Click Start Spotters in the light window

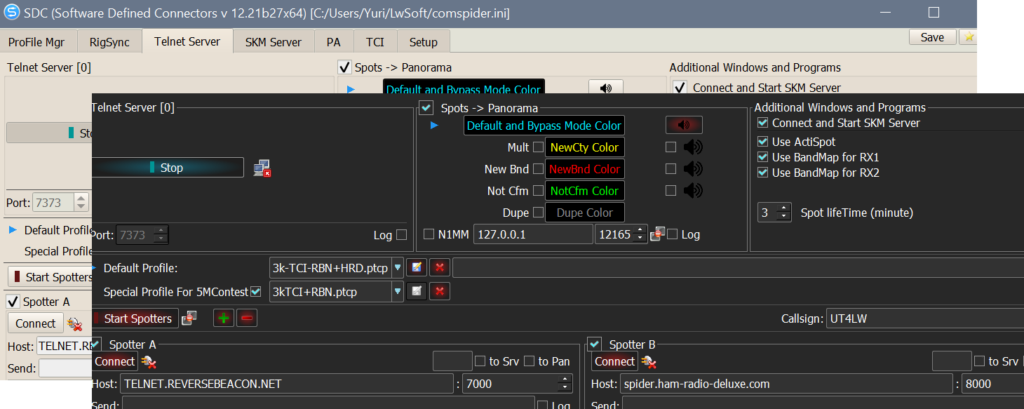point(49,277)
